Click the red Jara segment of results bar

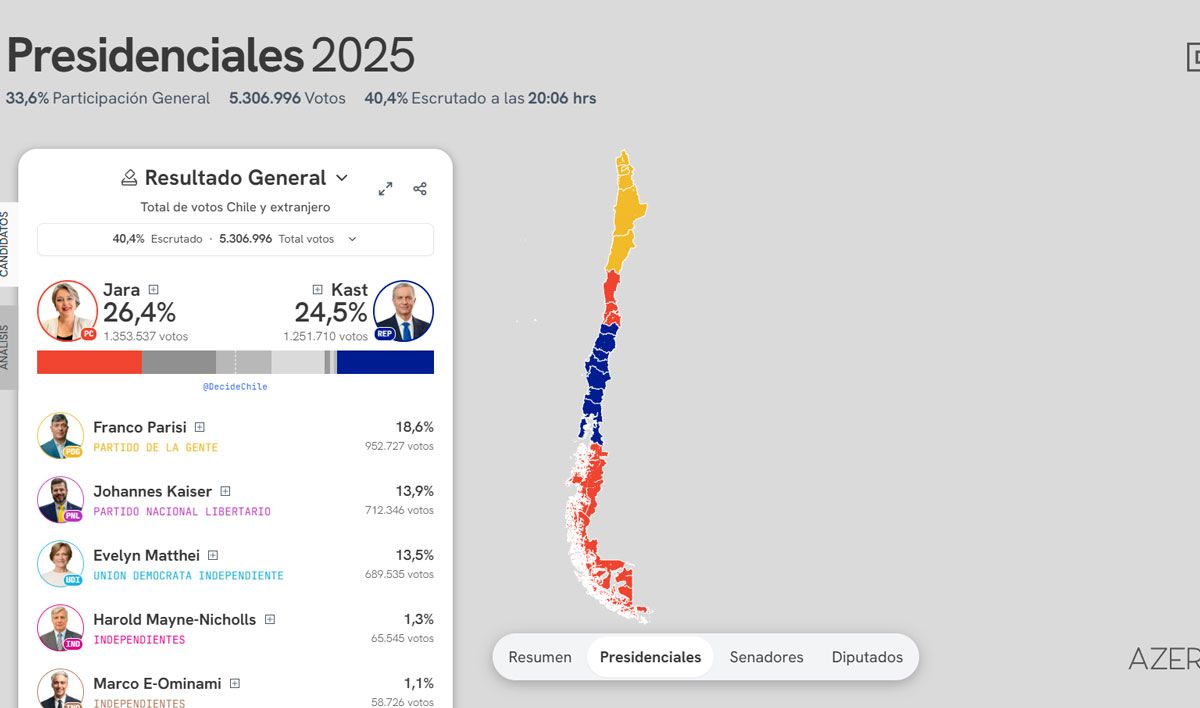click(x=89, y=362)
